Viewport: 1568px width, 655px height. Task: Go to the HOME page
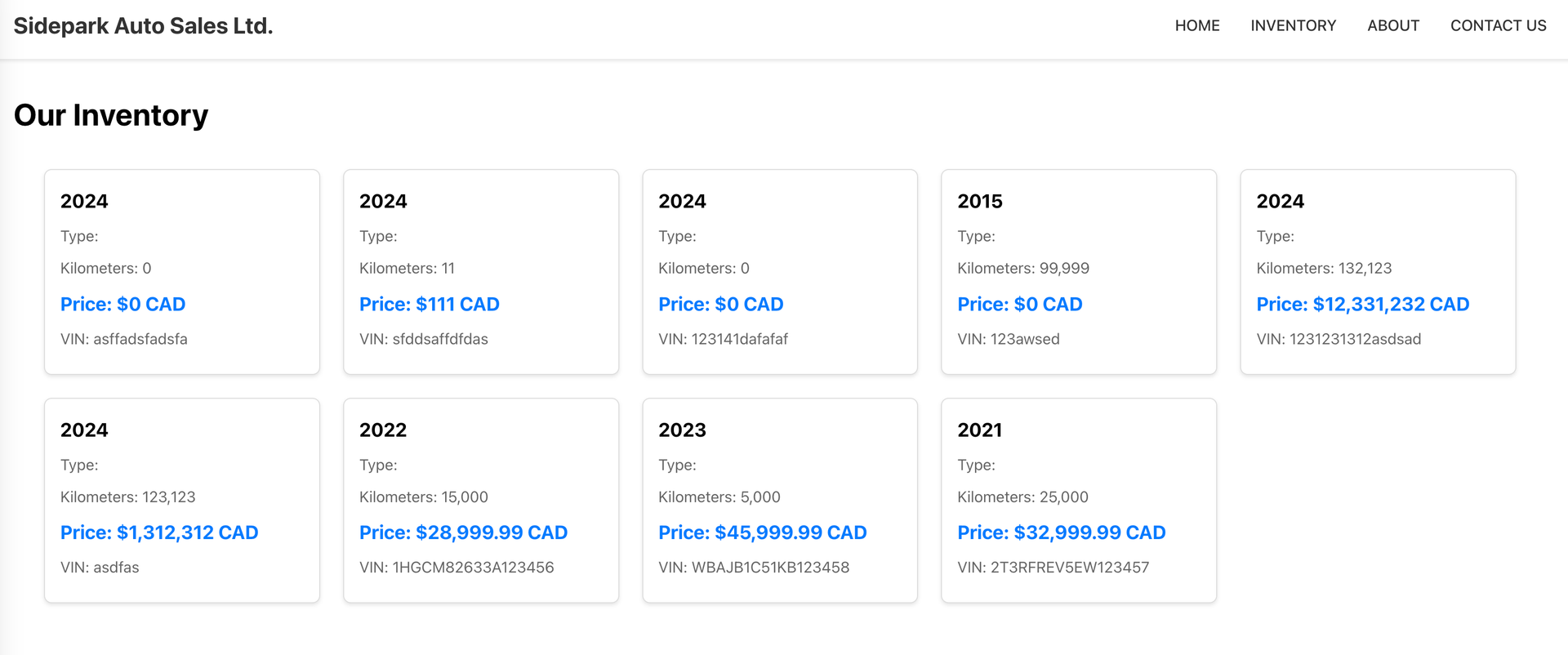[1197, 26]
